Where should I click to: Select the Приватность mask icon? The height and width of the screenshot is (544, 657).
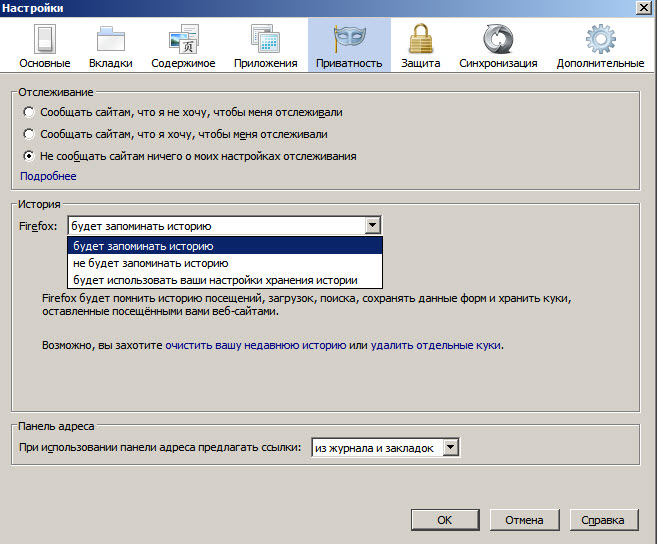[349, 40]
